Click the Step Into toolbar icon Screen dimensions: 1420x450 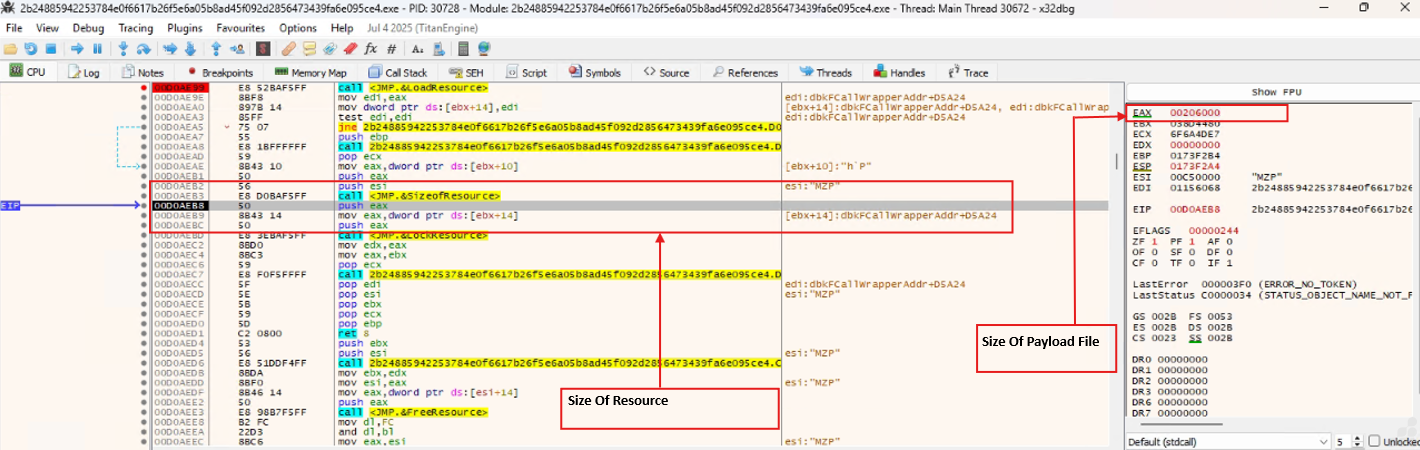click(x=123, y=48)
